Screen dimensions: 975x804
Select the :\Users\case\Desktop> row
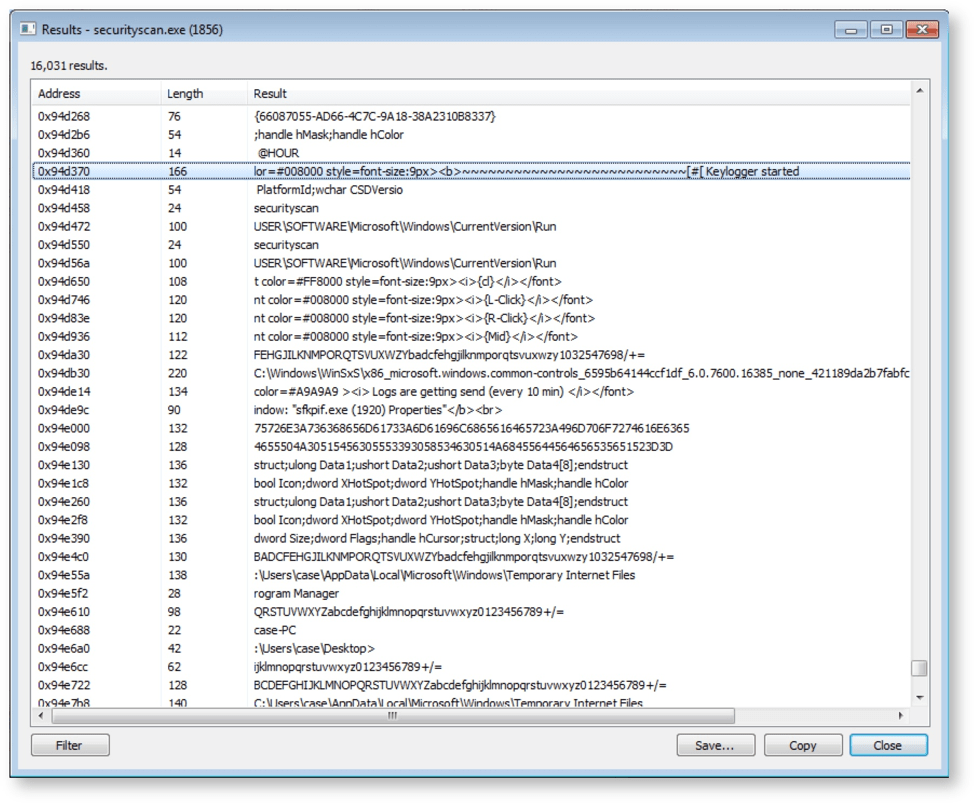[471, 649]
